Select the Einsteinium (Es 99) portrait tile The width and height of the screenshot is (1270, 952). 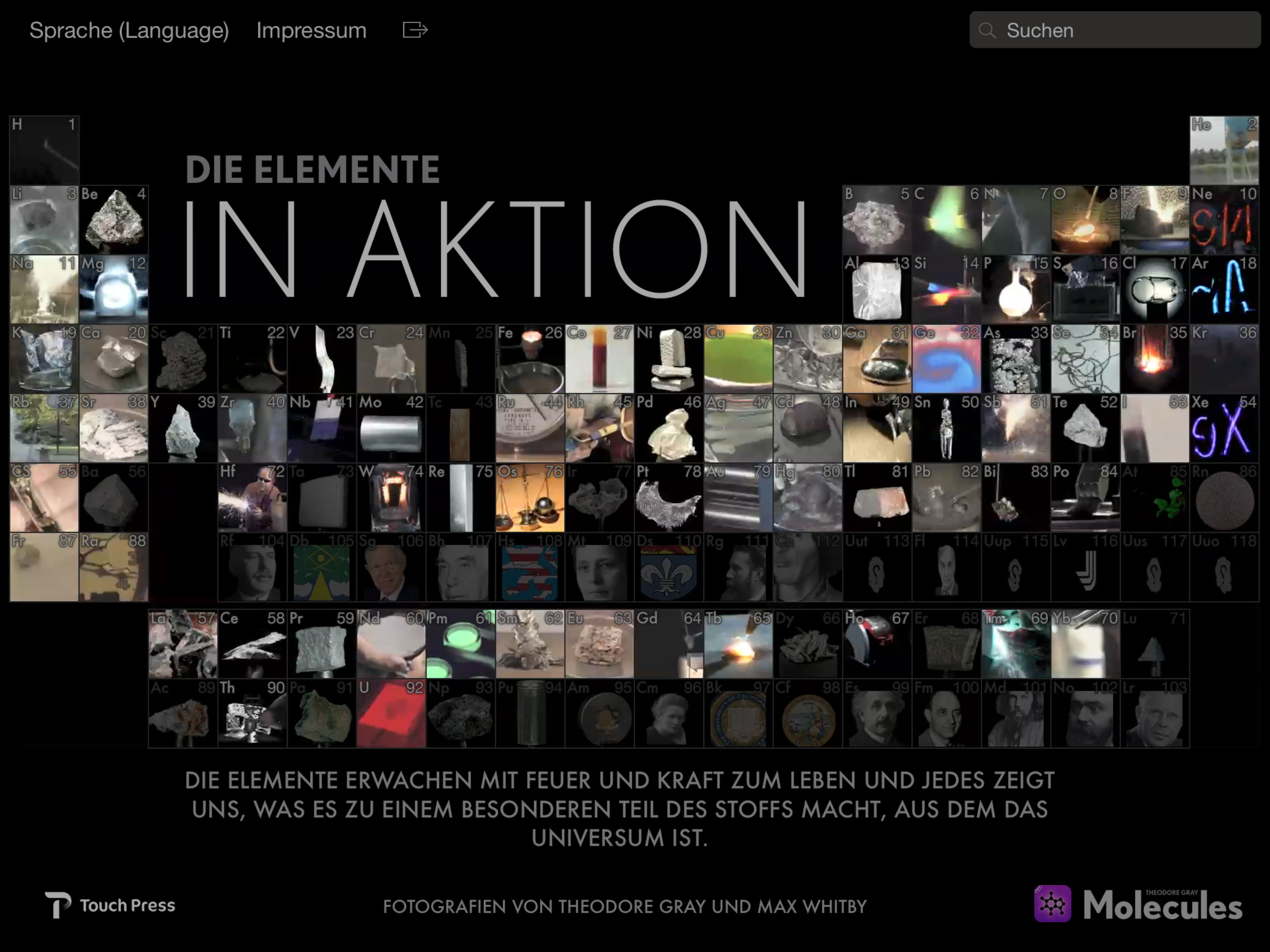pos(877,713)
